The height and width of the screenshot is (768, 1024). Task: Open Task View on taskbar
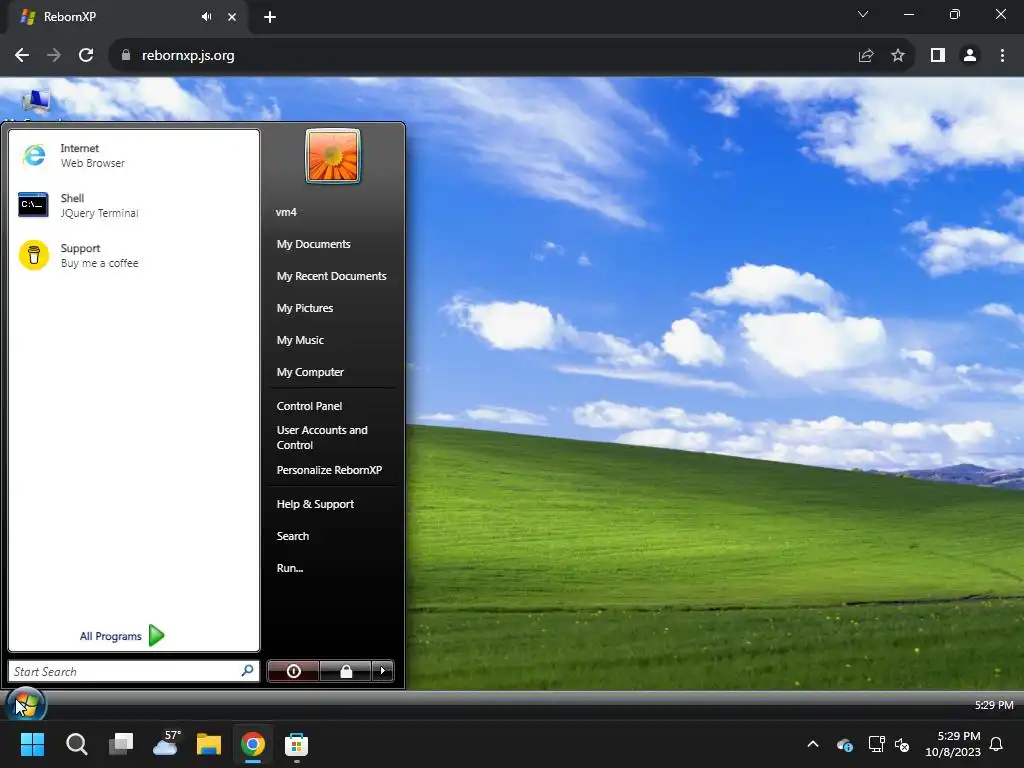121,744
